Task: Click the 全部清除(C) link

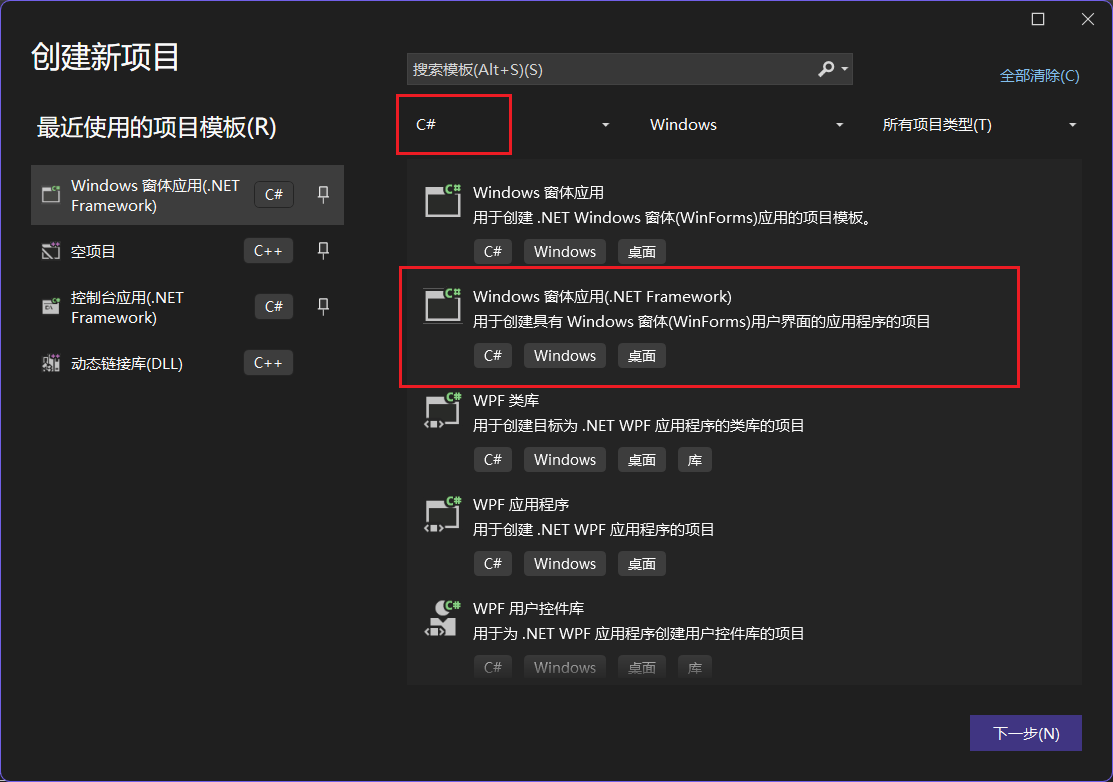Action: point(1039,75)
